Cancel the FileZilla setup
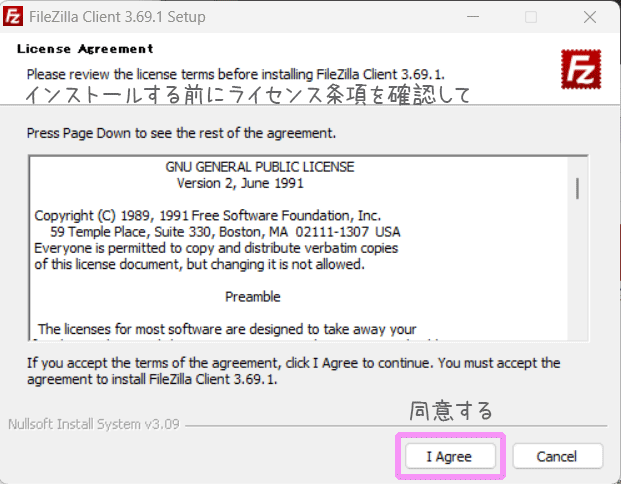 pos(558,456)
